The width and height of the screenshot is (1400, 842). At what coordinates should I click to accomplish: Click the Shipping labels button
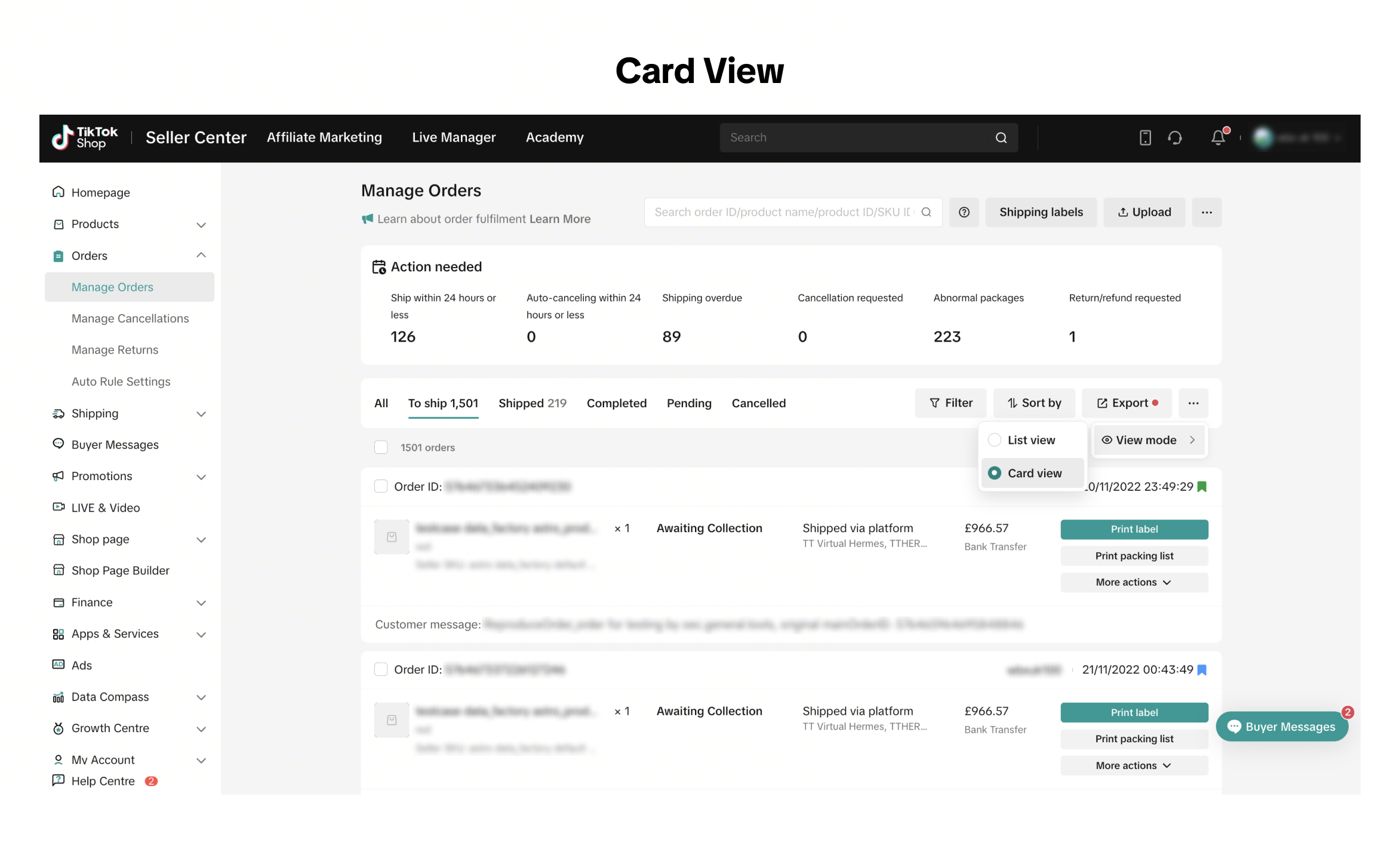(1041, 212)
